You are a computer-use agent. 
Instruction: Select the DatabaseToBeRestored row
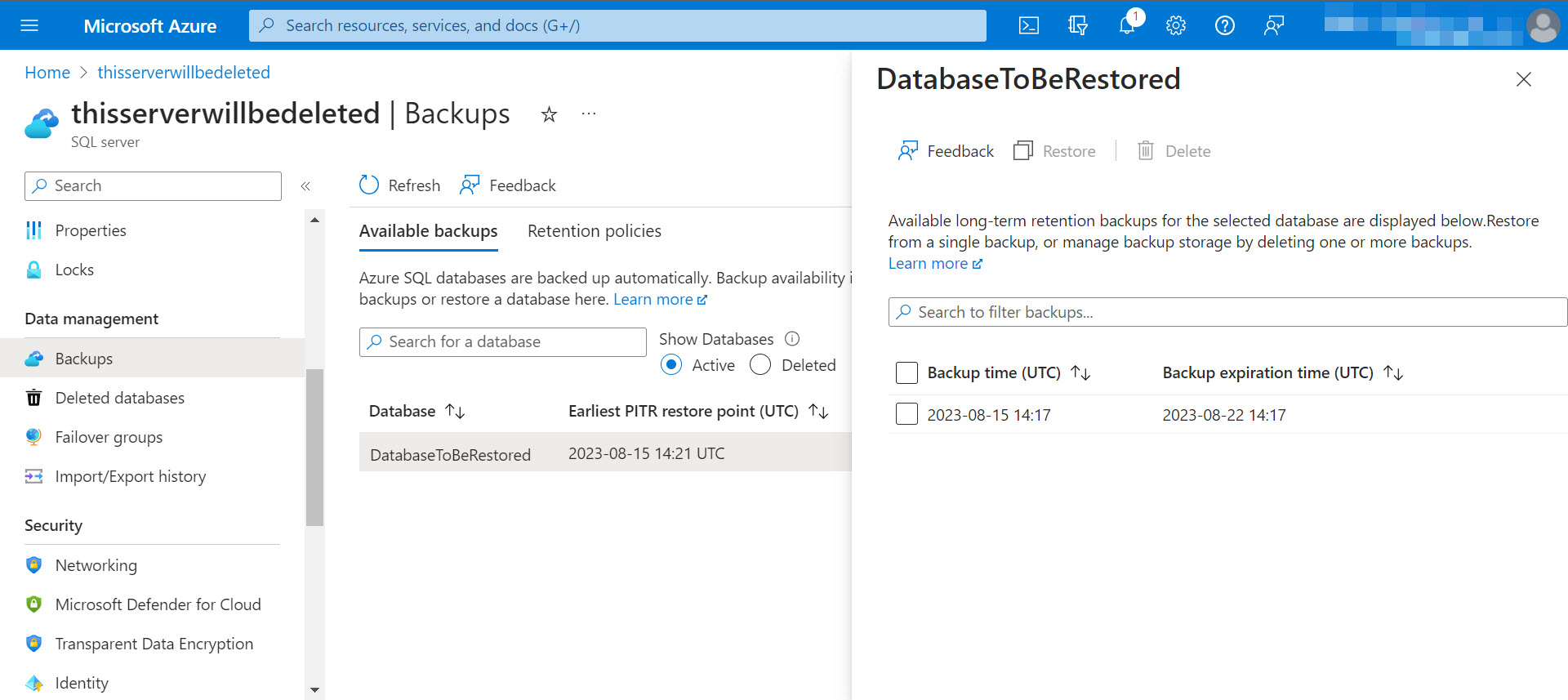coord(605,453)
